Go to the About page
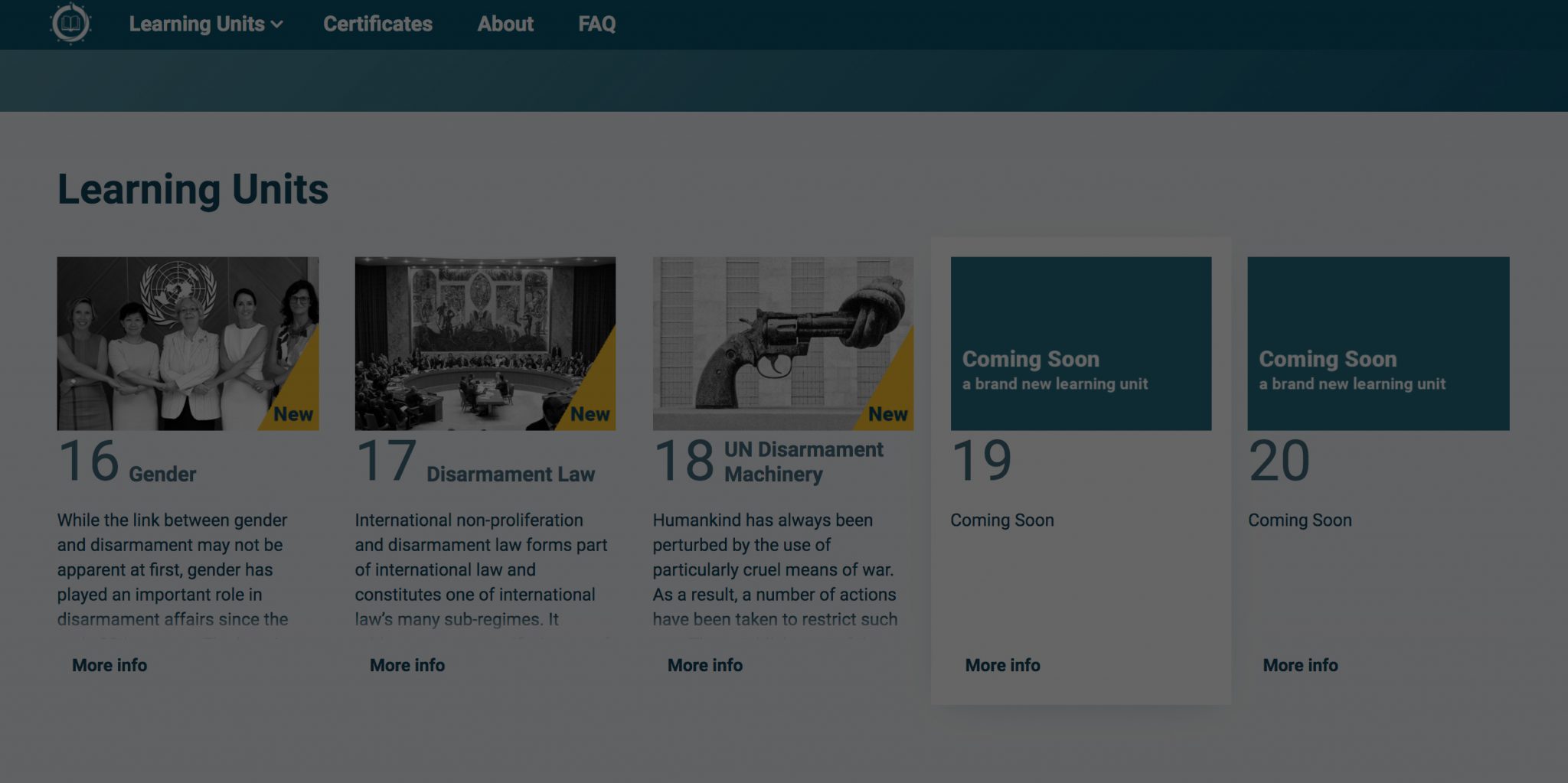This screenshot has height=783, width=1568. click(505, 24)
